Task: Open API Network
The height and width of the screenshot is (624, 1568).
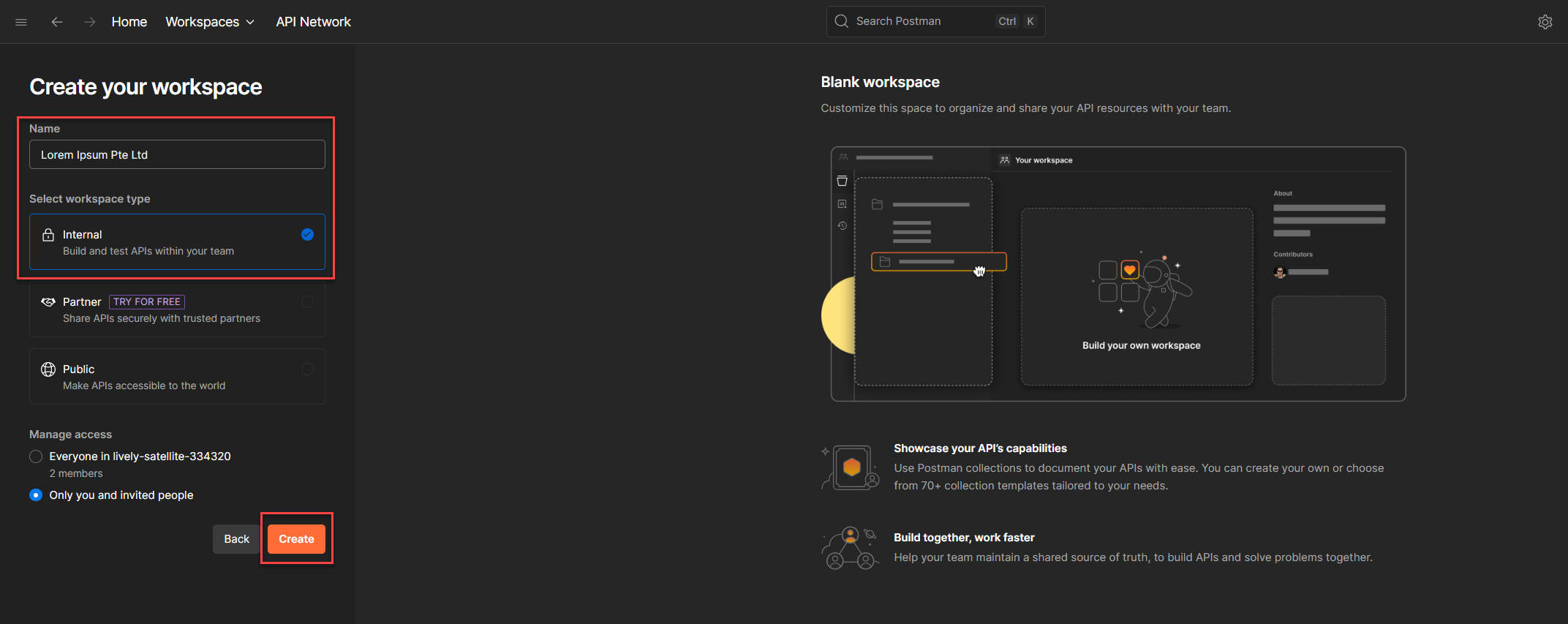Action: (313, 22)
